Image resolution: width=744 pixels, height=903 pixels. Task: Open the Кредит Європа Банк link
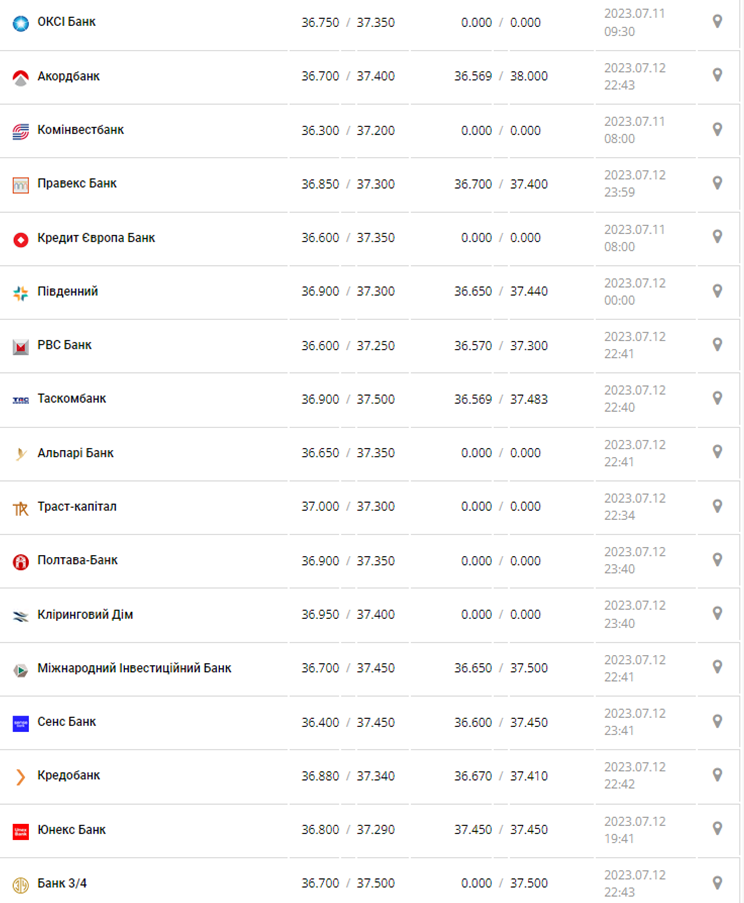tap(96, 238)
